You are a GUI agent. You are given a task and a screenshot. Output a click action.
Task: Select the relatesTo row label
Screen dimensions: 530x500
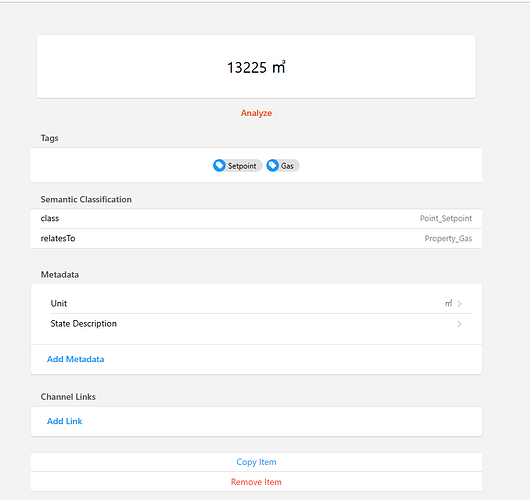58,238
